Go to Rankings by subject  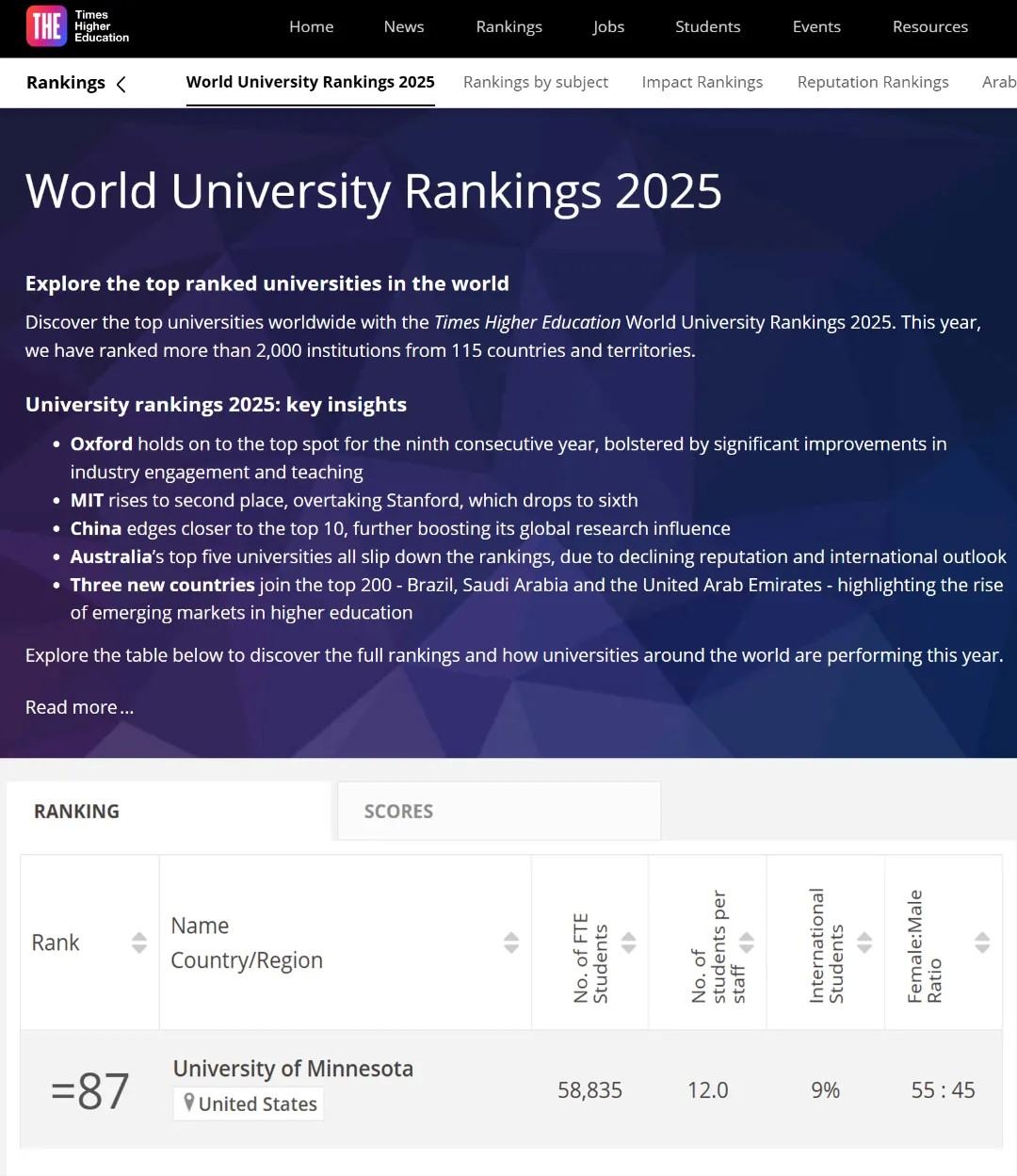536,82
